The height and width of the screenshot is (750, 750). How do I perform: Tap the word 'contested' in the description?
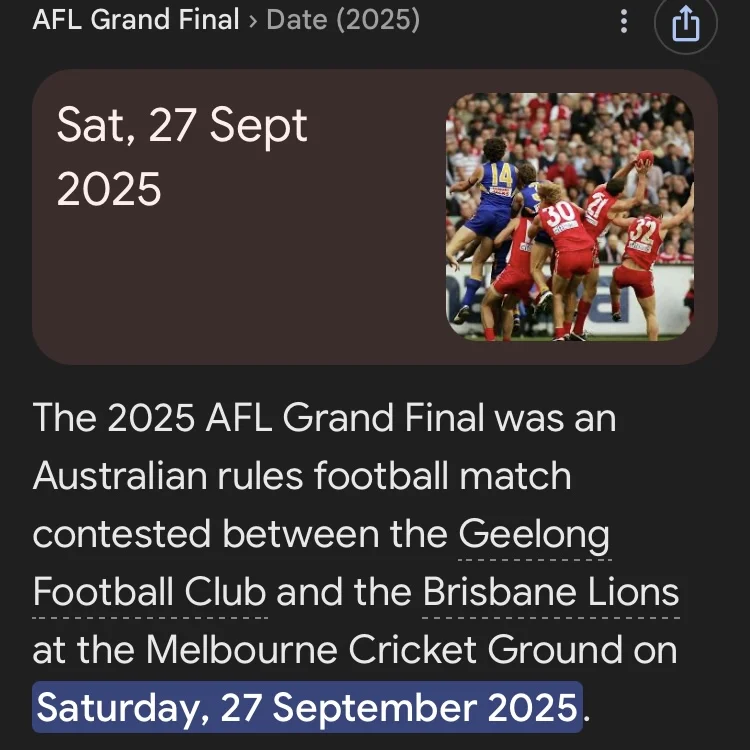(123, 535)
